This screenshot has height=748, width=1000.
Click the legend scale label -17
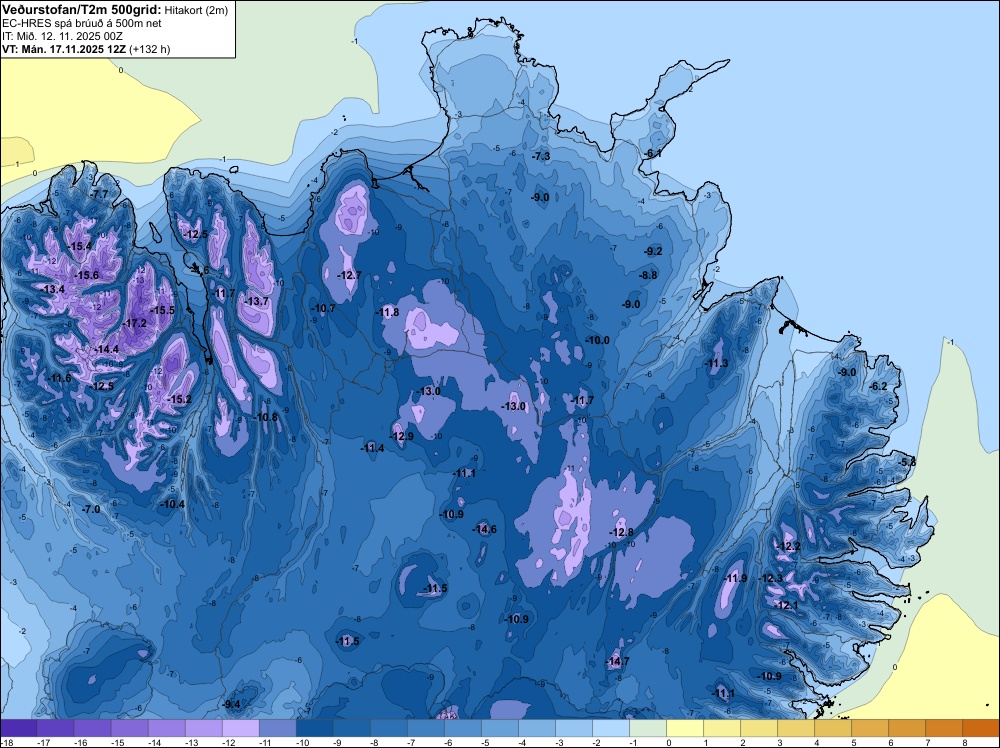click(x=44, y=742)
